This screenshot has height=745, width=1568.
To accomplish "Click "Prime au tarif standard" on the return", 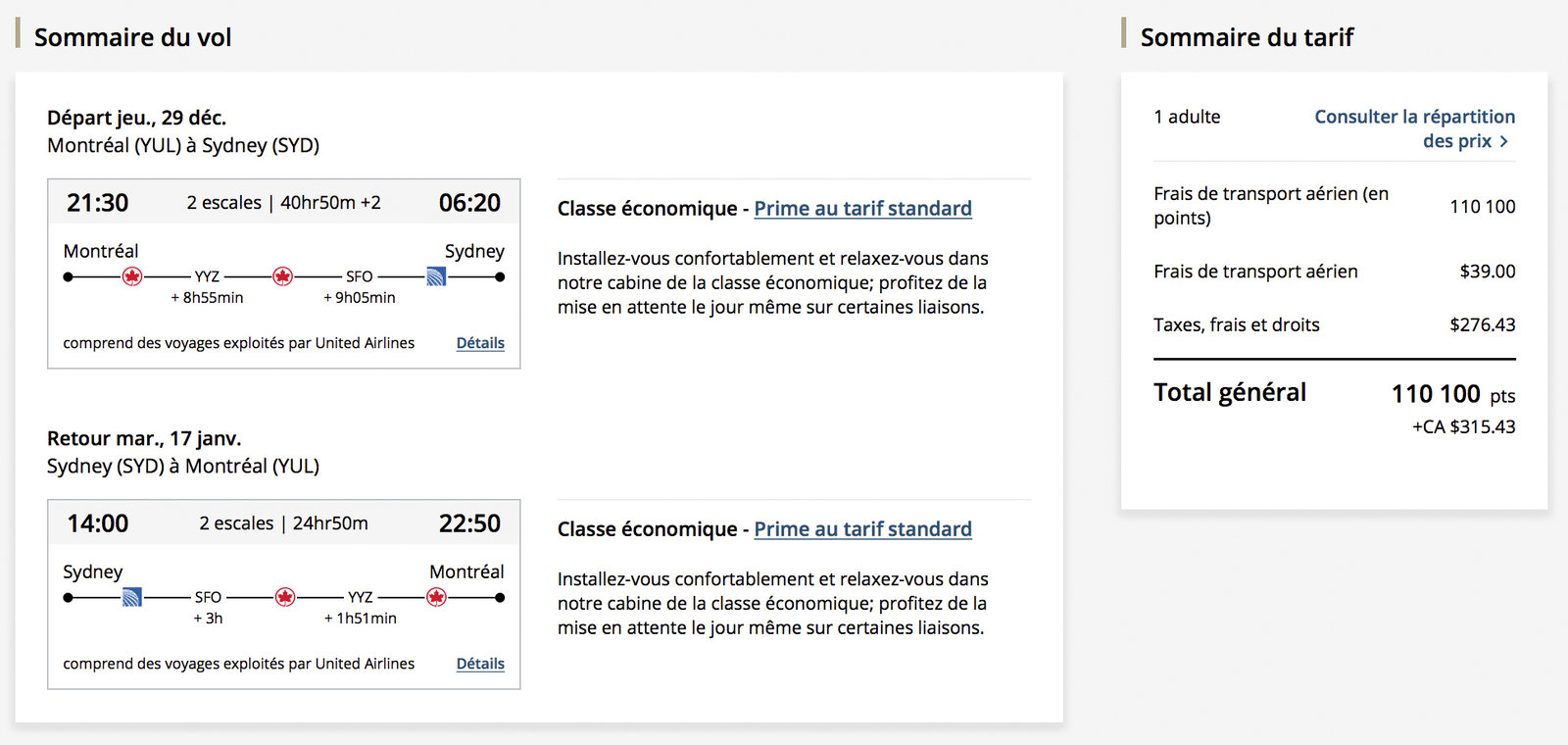I will pos(862,528).
